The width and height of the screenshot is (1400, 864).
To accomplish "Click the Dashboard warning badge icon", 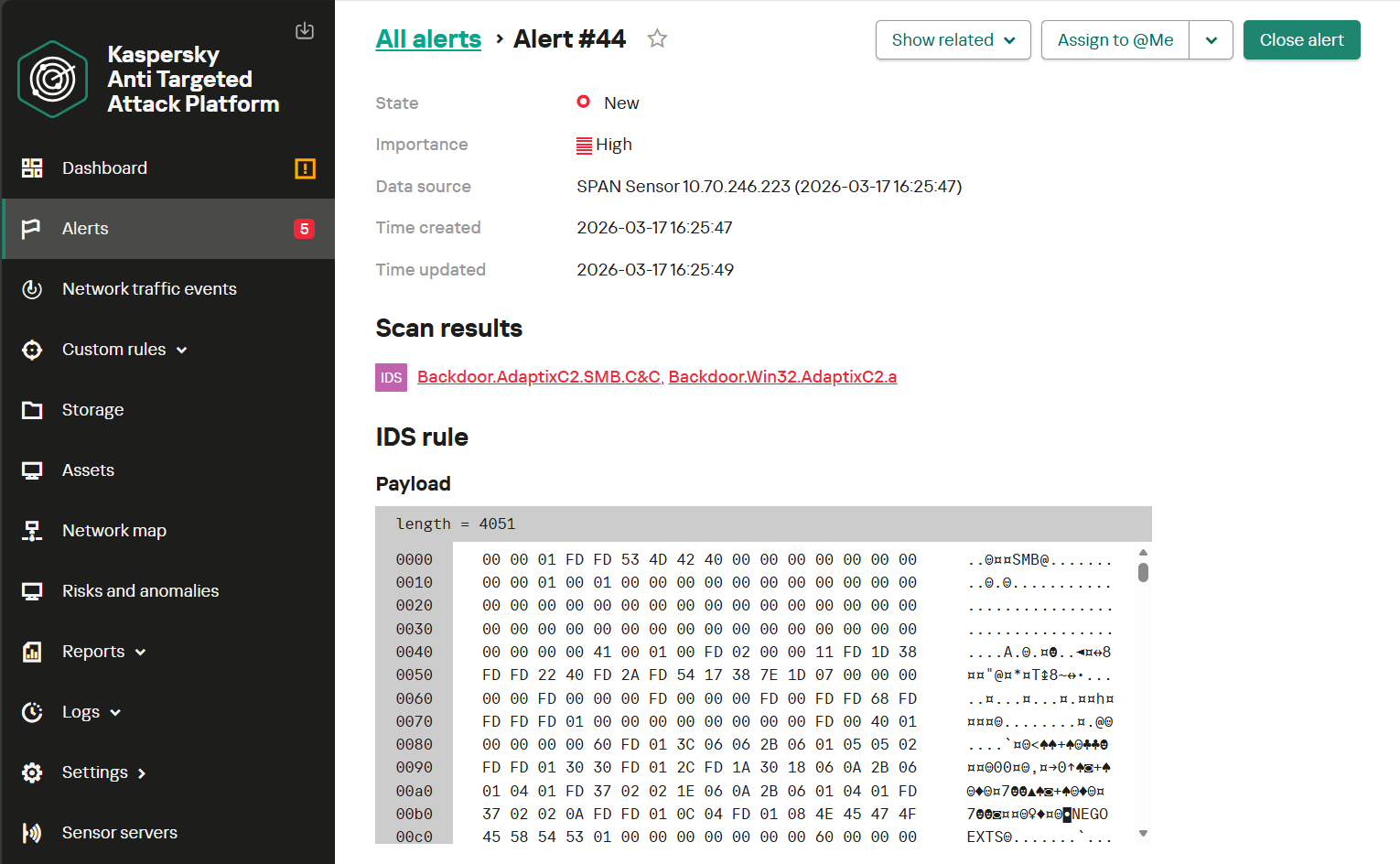I will (x=305, y=168).
